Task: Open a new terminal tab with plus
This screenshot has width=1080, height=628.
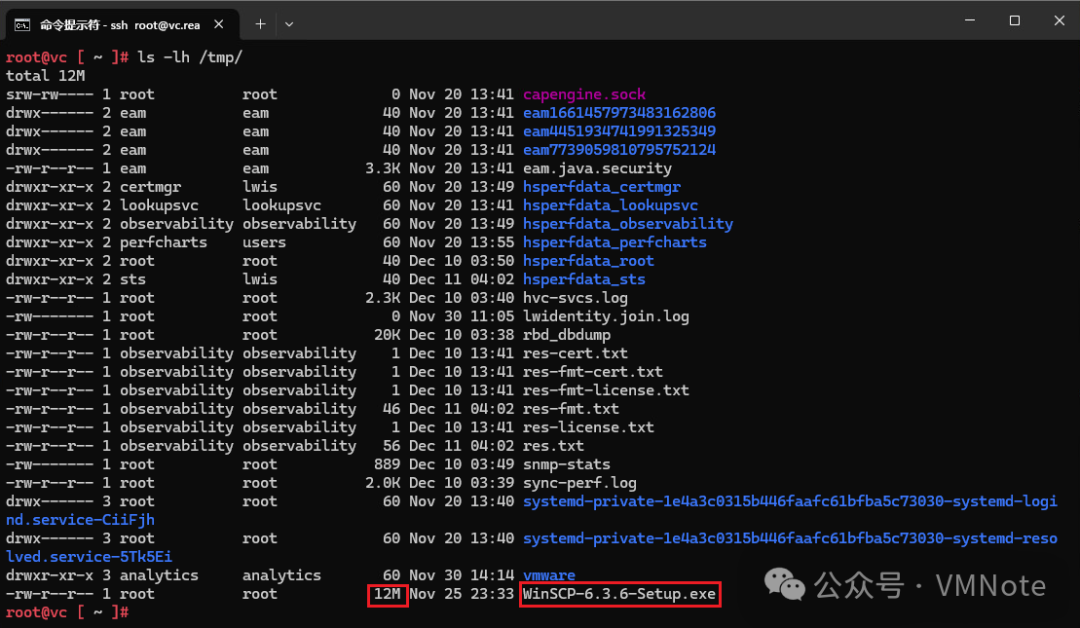Action: coord(260,24)
